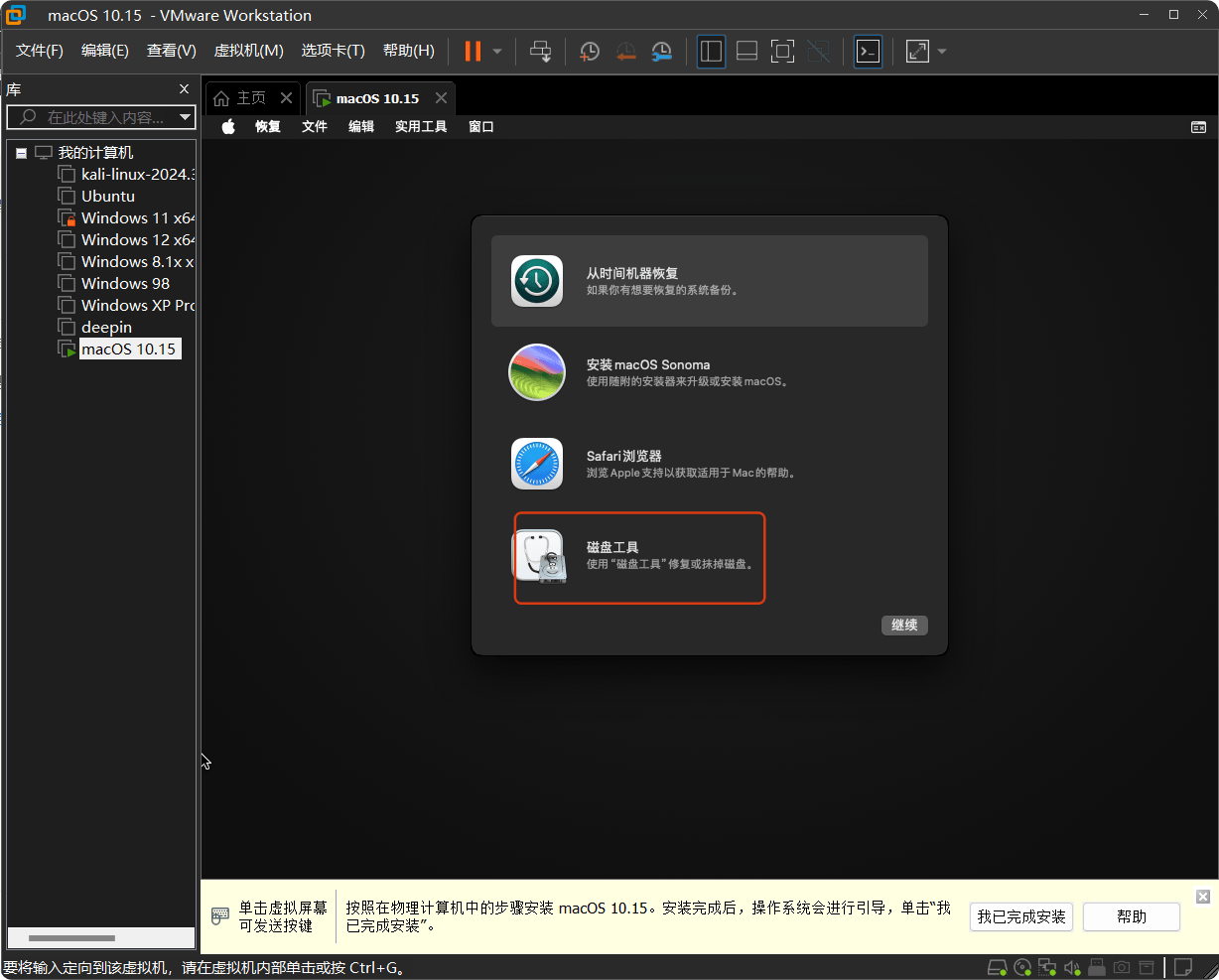1219x980 pixels.
Task: Enter full screen mode
Action: pos(782,51)
